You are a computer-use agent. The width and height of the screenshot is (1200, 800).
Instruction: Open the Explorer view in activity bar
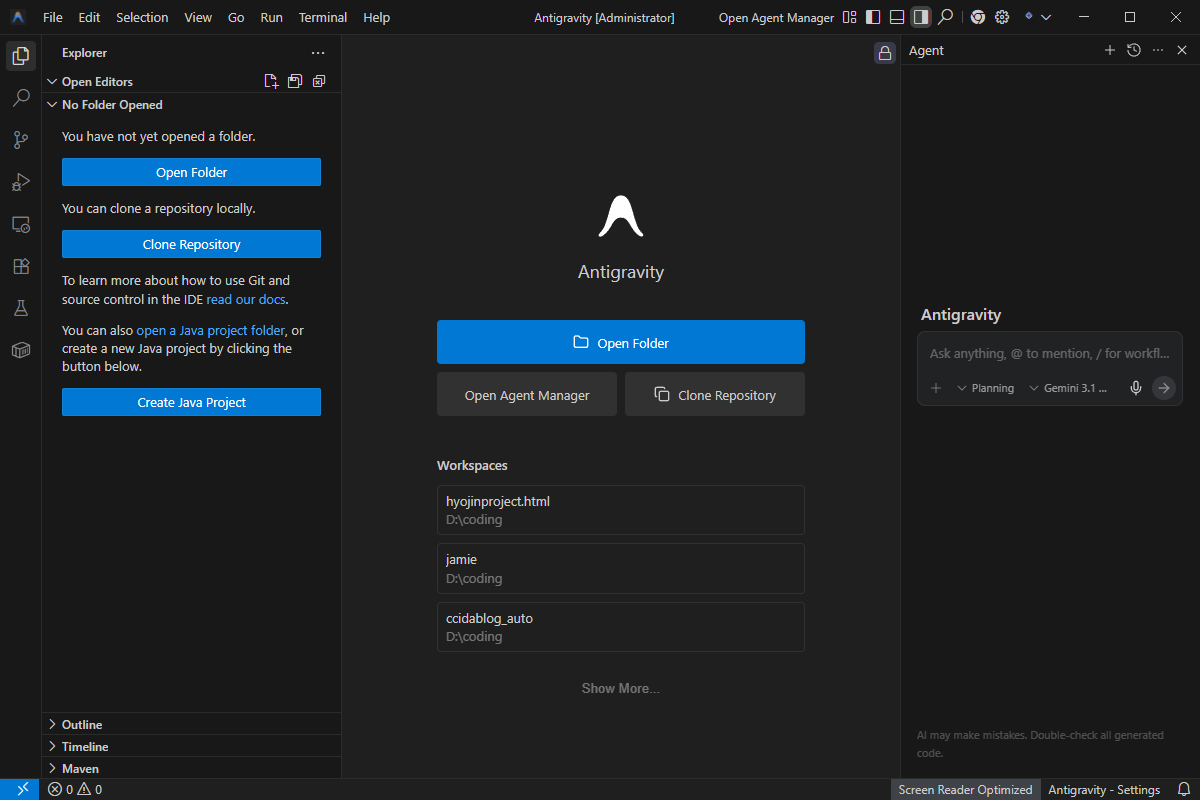[20, 56]
